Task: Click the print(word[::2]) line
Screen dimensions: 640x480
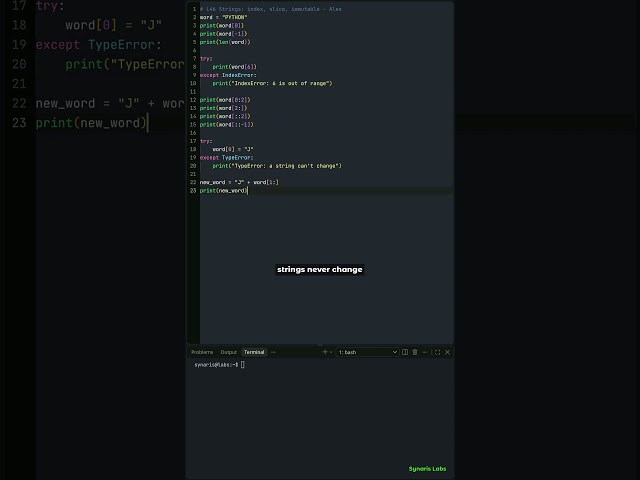Action: (x=225, y=116)
